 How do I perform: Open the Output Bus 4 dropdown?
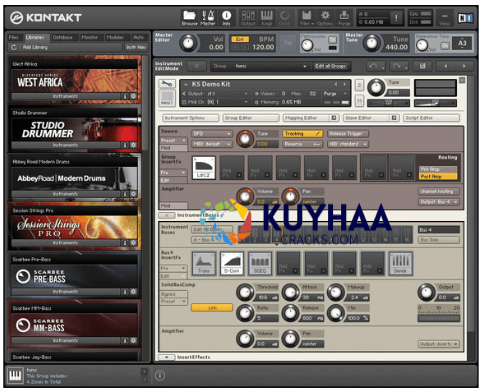point(439,202)
